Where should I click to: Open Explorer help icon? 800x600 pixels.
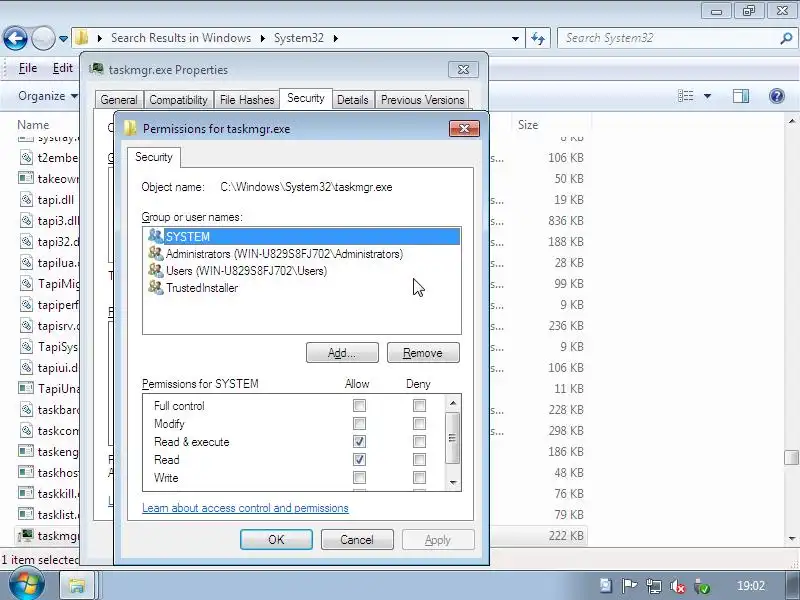[x=777, y=96]
